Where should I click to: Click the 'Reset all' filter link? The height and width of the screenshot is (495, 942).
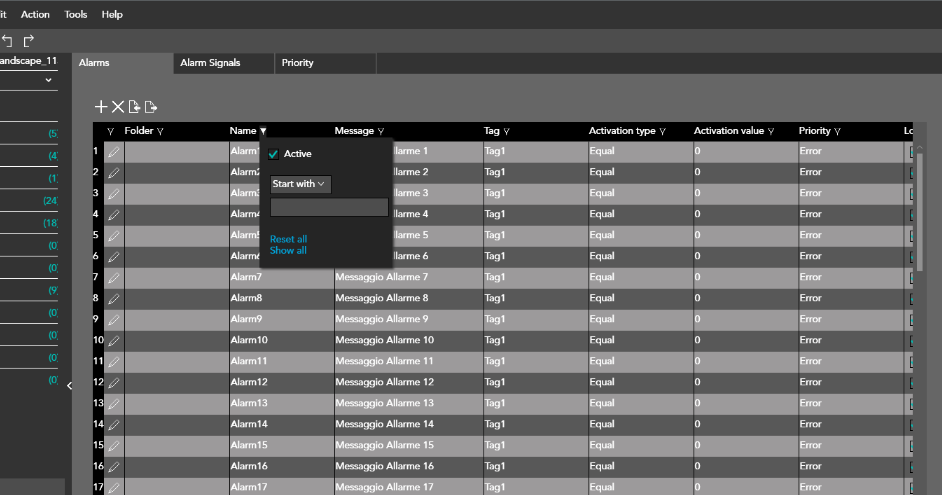[288, 239]
